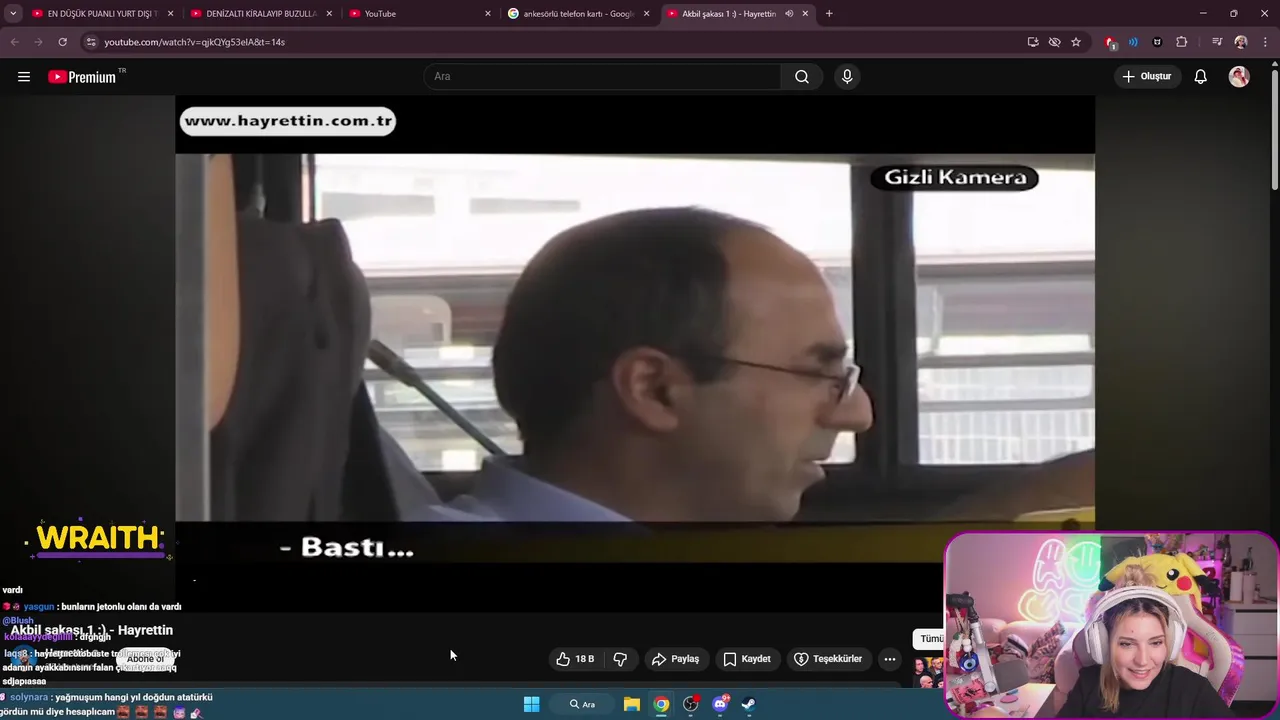Open the YouTube hamburger guide menu

(24, 77)
